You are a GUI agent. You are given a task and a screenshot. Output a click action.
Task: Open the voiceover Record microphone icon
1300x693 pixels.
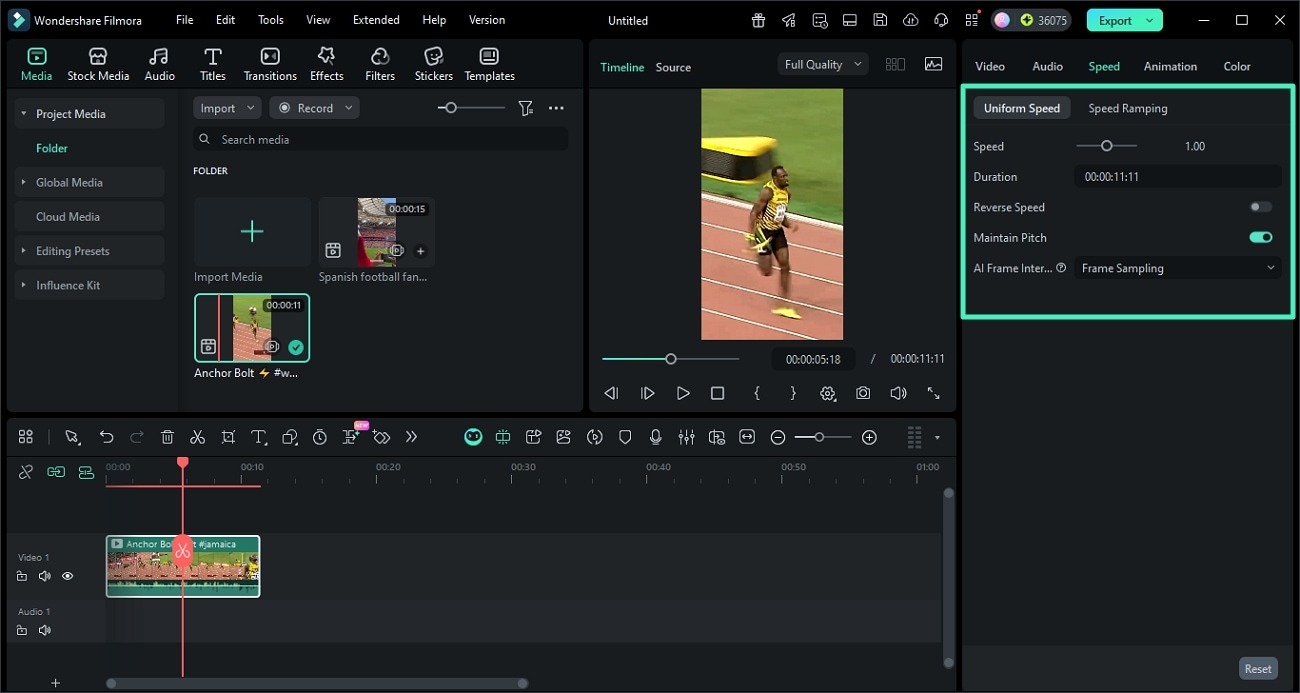pyautogui.click(x=656, y=437)
